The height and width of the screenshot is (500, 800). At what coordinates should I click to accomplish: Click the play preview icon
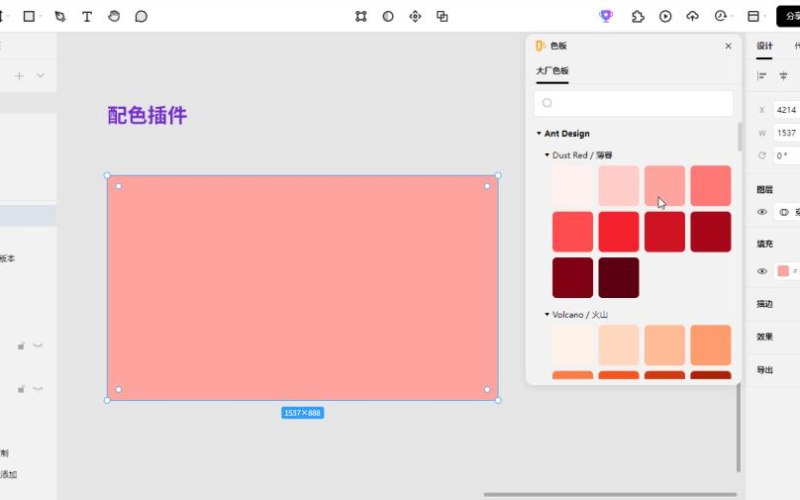(665, 16)
